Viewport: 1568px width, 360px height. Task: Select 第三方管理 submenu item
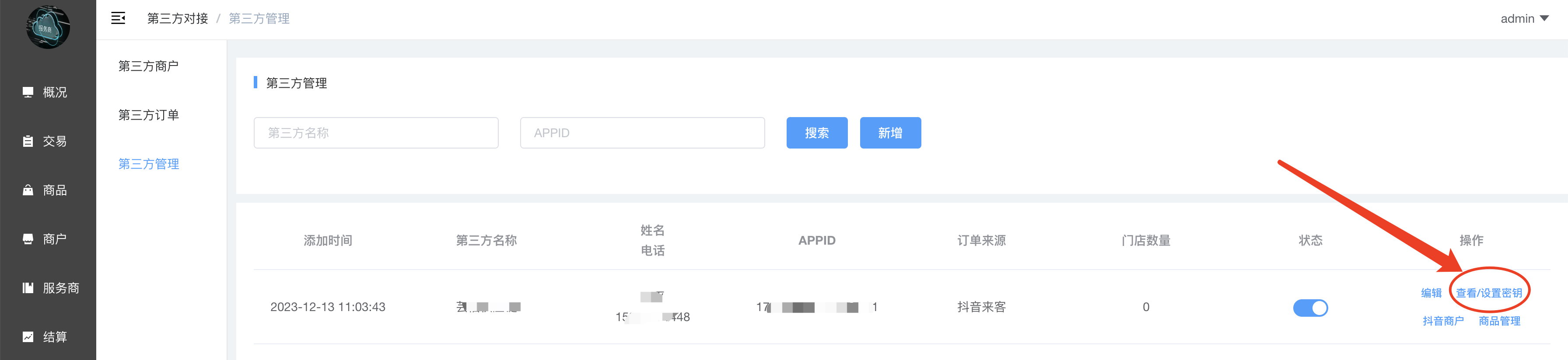pyautogui.click(x=148, y=164)
